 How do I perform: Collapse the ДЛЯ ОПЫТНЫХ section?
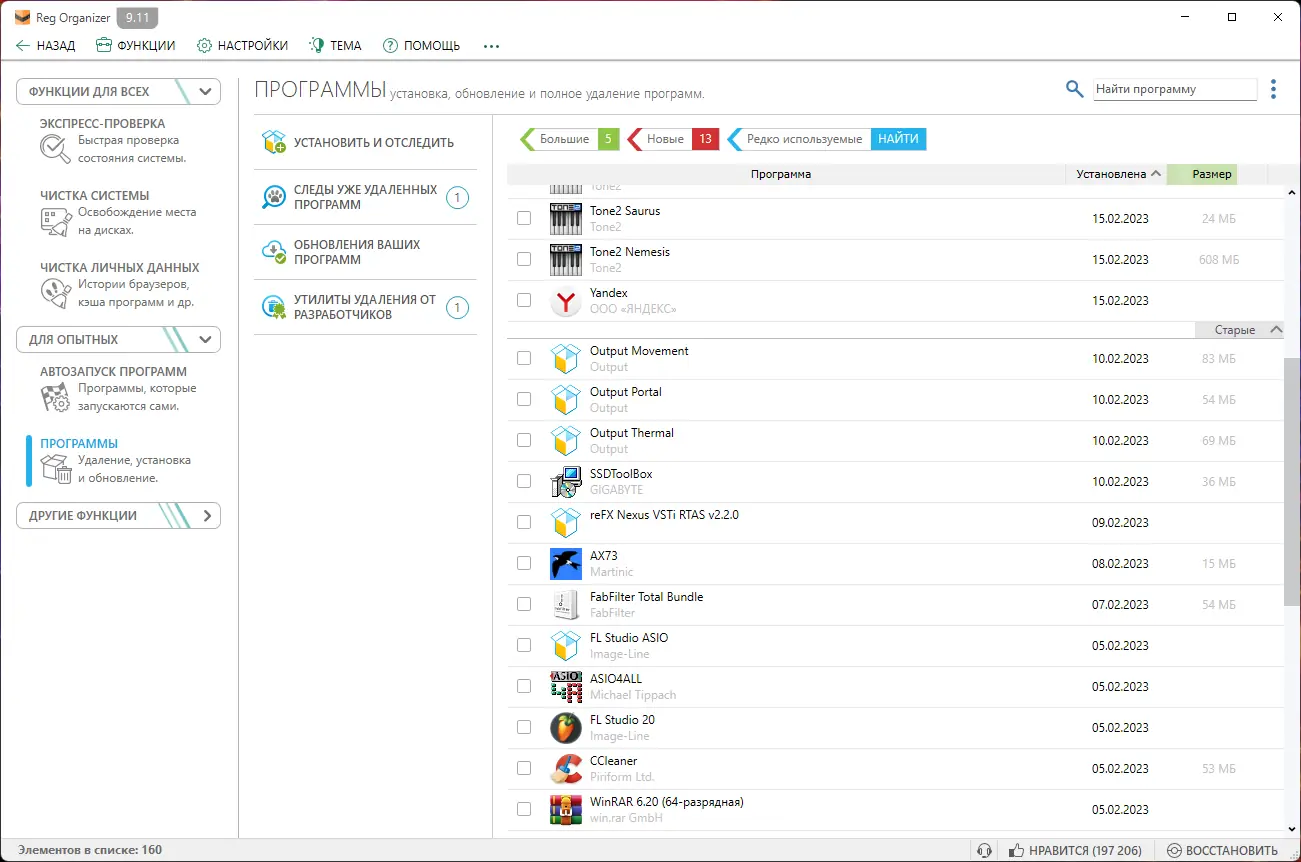click(x=118, y=339)
